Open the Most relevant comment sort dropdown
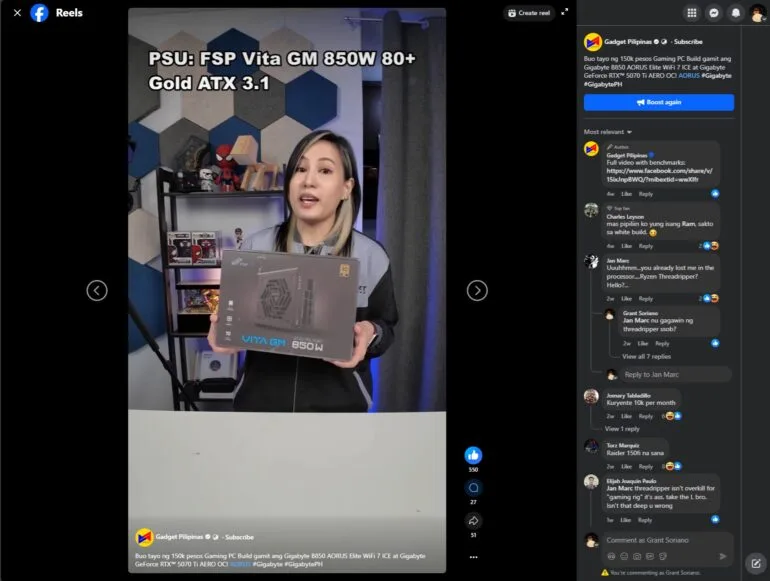 (607, 132)
